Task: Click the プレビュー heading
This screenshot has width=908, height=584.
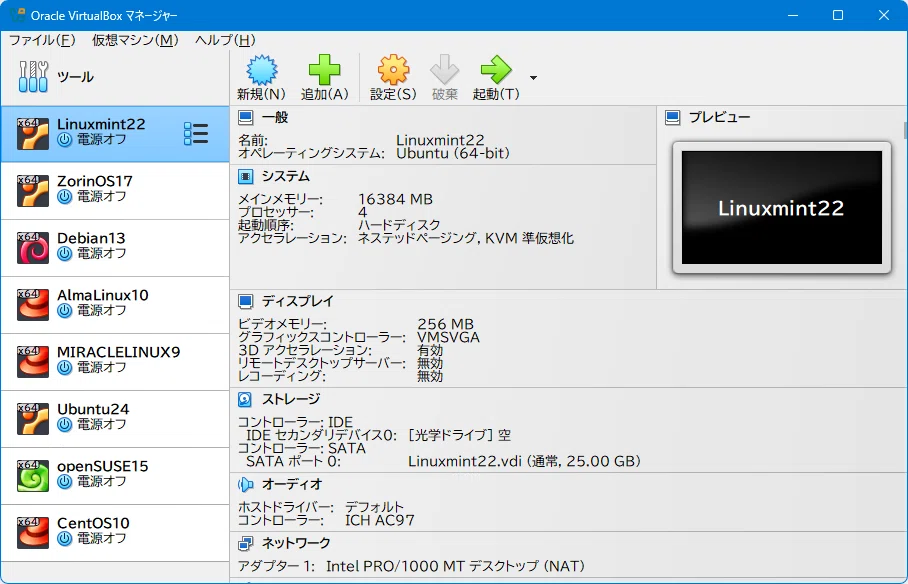Action: pos(719,118)
